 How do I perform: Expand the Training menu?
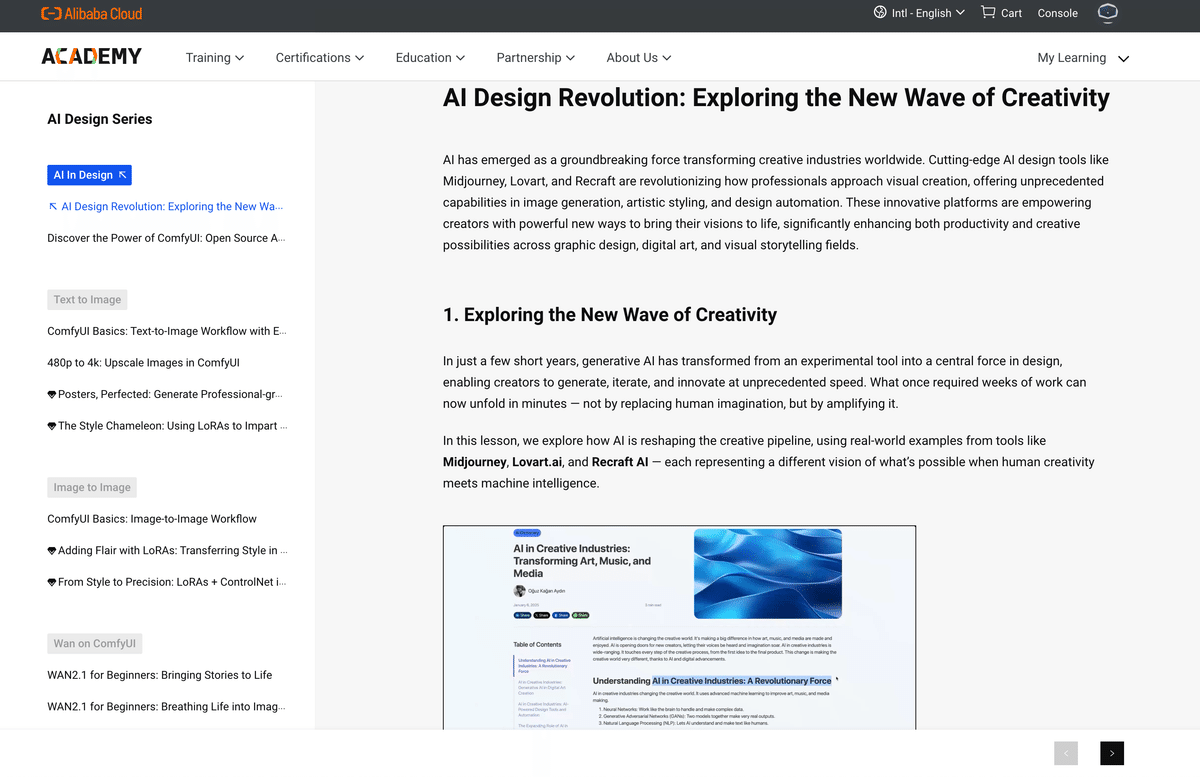click(215, 58)
